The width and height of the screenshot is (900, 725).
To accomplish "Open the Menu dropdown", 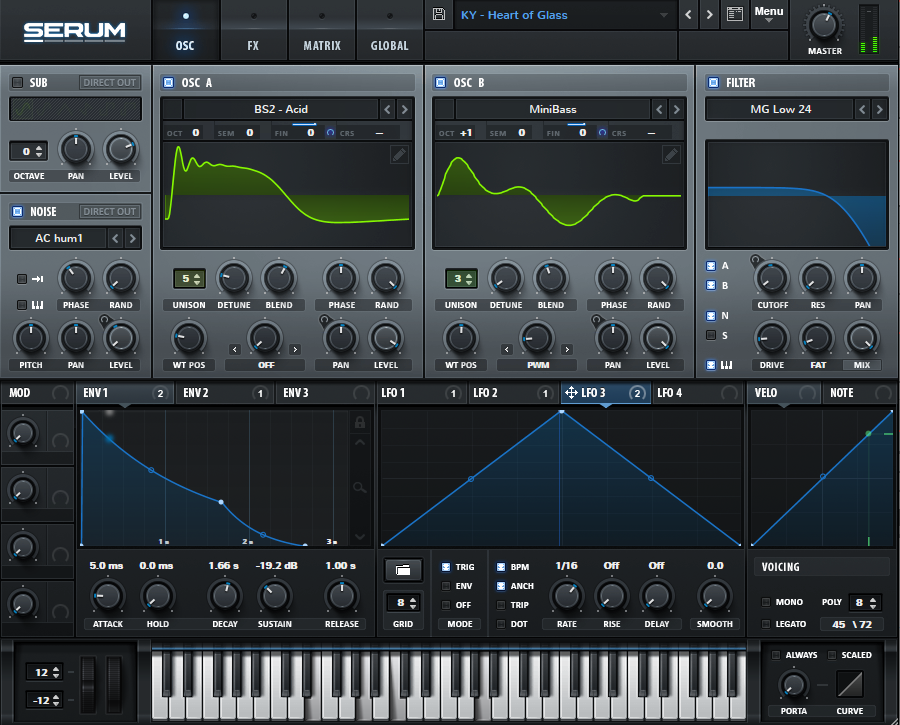I will point(769,14).
